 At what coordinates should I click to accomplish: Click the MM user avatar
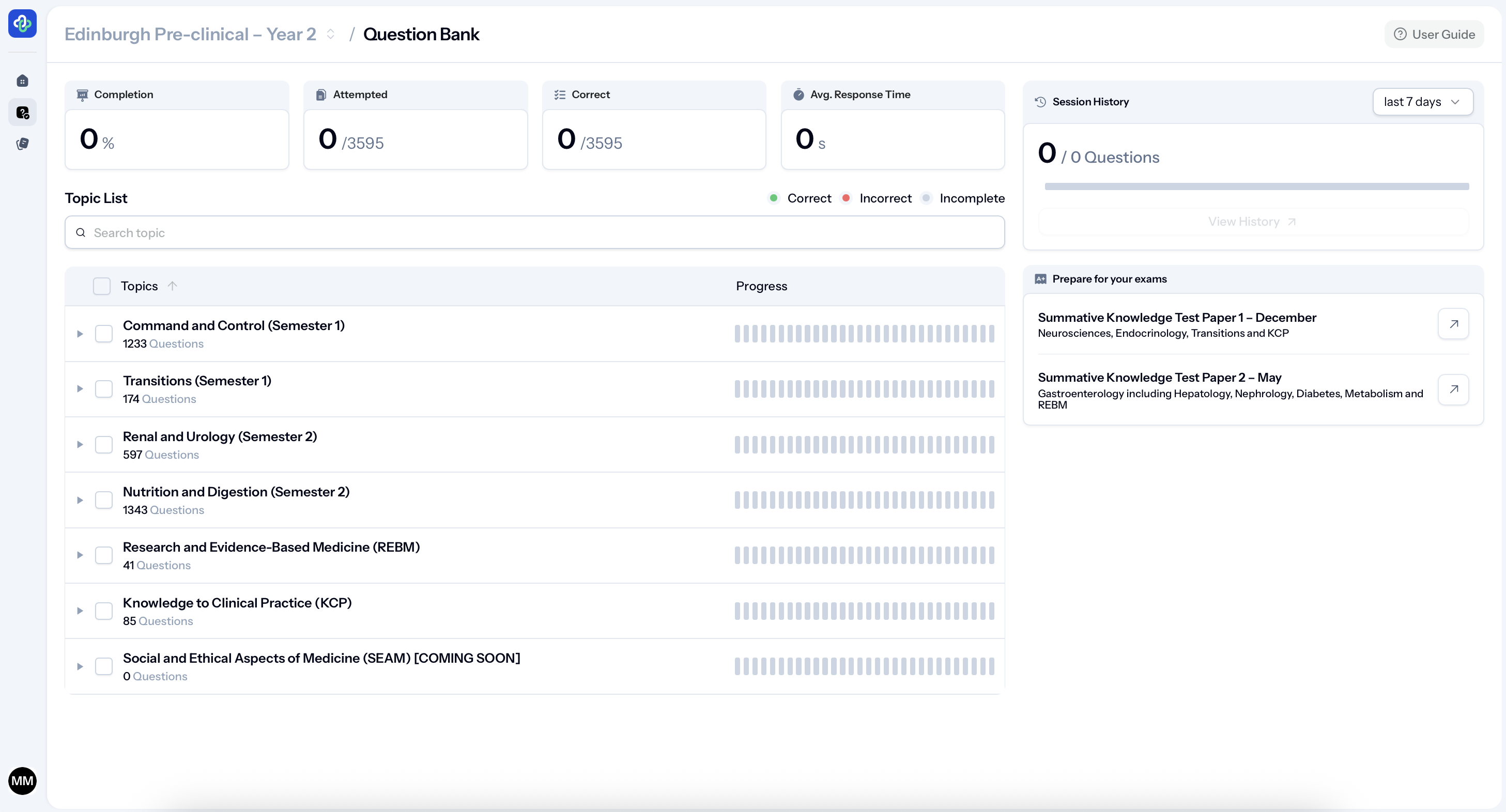coord(22,780)
